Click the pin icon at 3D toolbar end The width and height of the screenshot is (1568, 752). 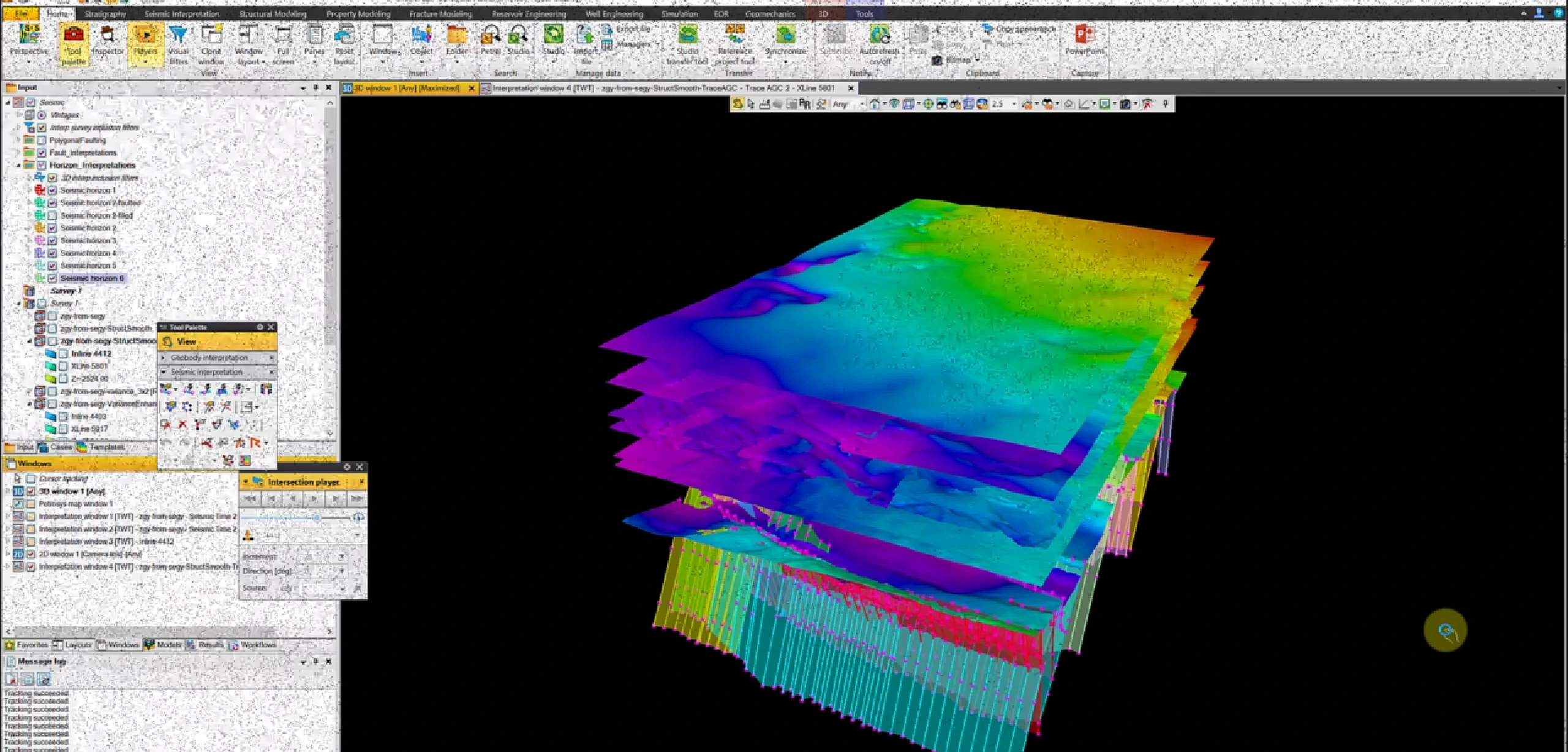1166,104
